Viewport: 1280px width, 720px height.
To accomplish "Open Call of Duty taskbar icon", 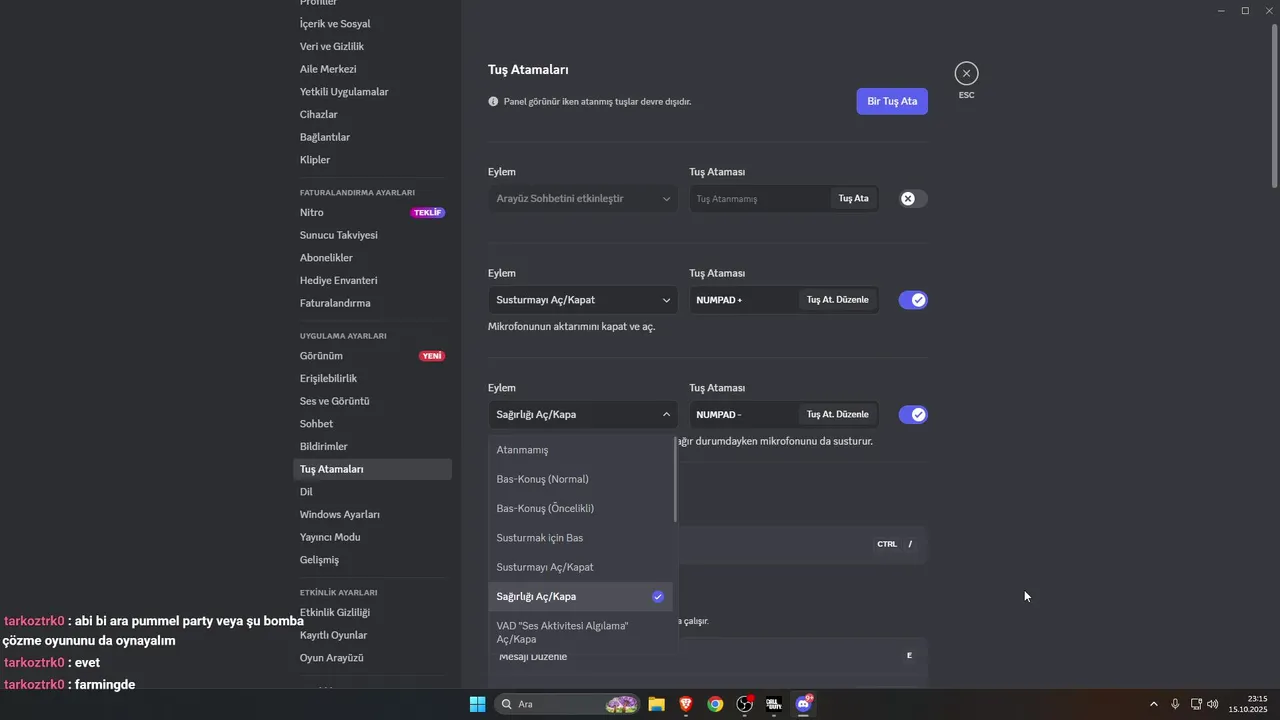I will click(774, 704).
